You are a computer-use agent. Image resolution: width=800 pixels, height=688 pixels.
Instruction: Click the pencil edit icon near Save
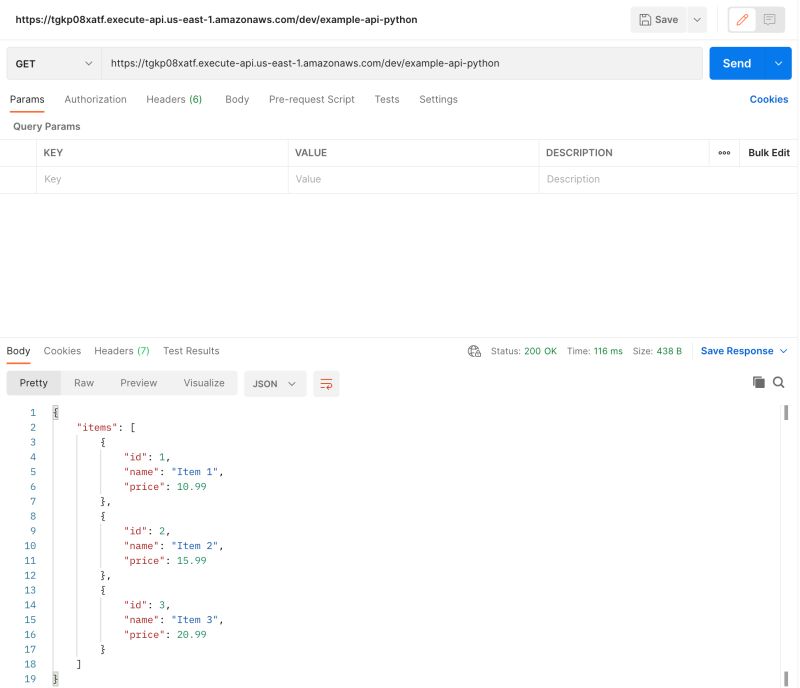740,19
